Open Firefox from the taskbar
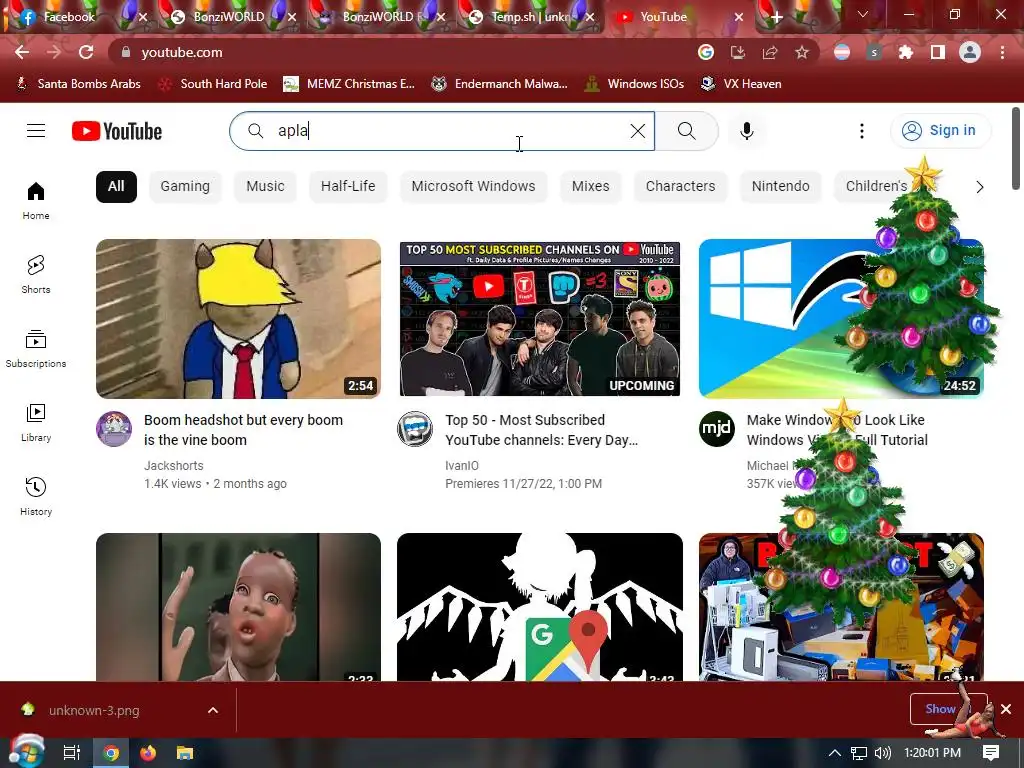 pyautogui.click(x=148, y=753)
